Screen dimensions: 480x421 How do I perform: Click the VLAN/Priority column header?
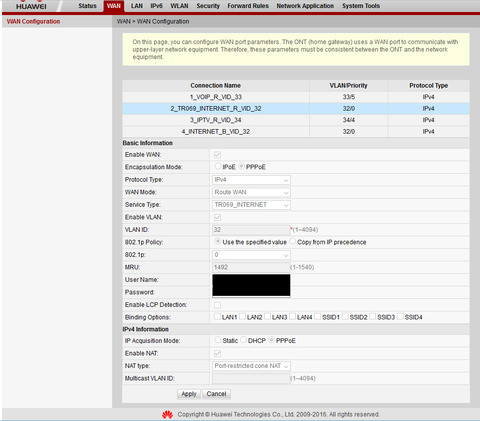click(x=348, y=86)
